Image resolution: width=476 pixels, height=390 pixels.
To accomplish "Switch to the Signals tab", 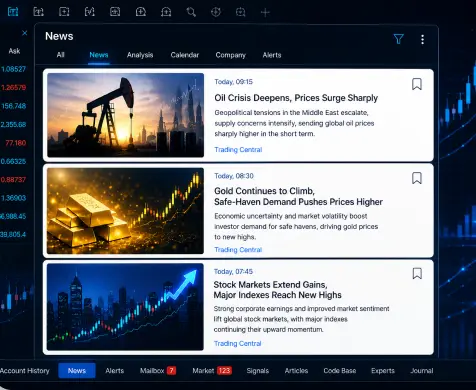I will (x=258, y=371).
